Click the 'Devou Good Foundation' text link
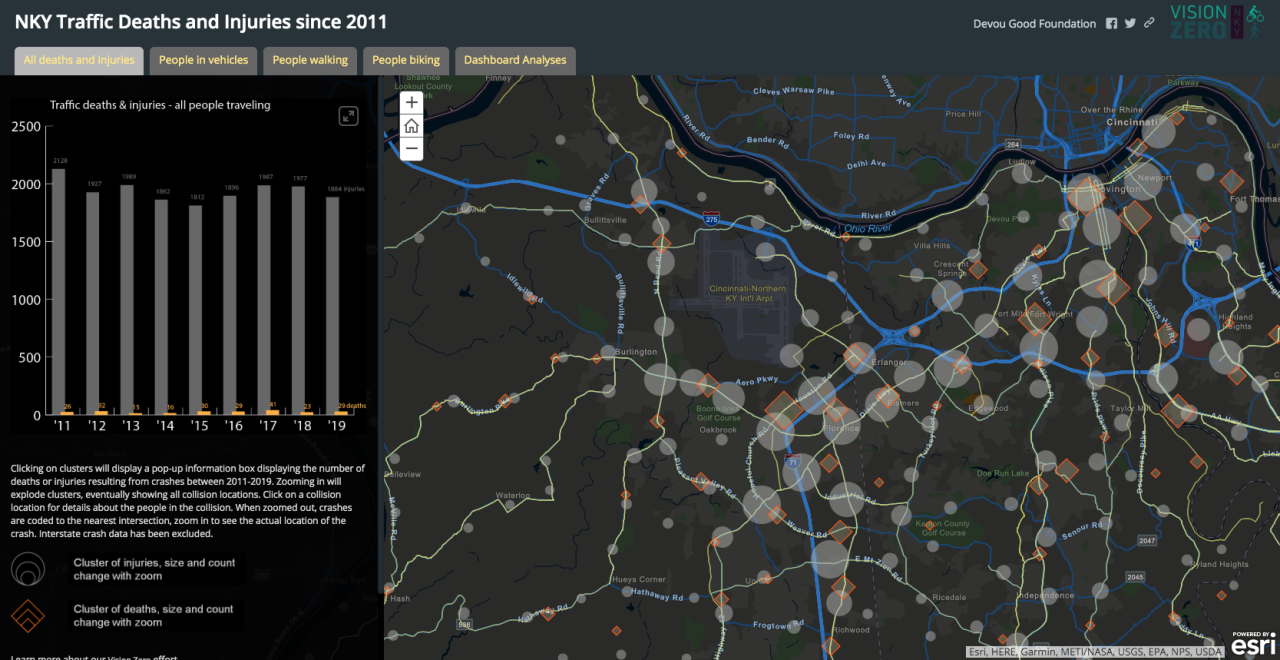 click(1034, 23)
